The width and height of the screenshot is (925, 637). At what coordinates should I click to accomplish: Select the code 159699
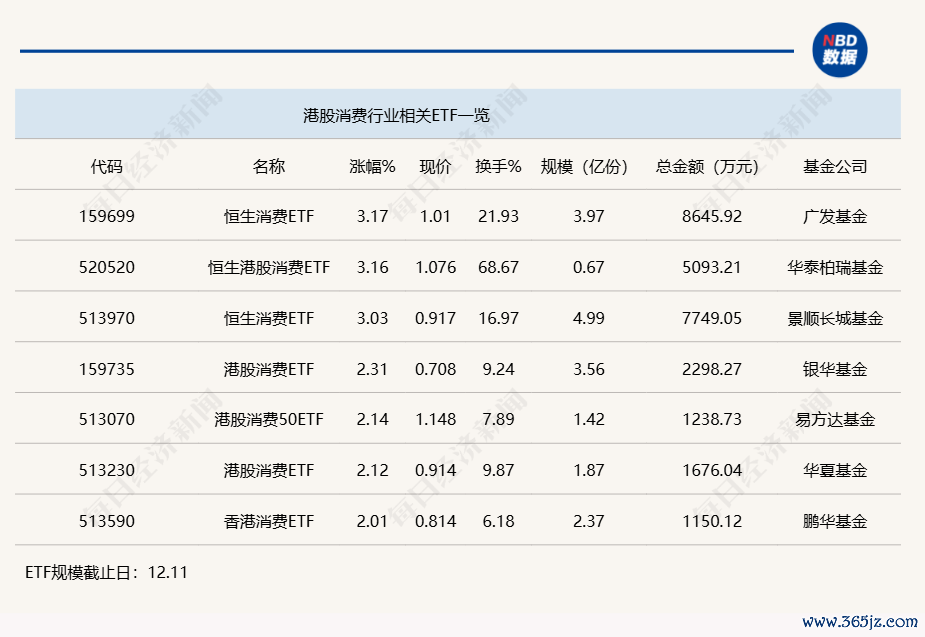[x=107, y=216]
